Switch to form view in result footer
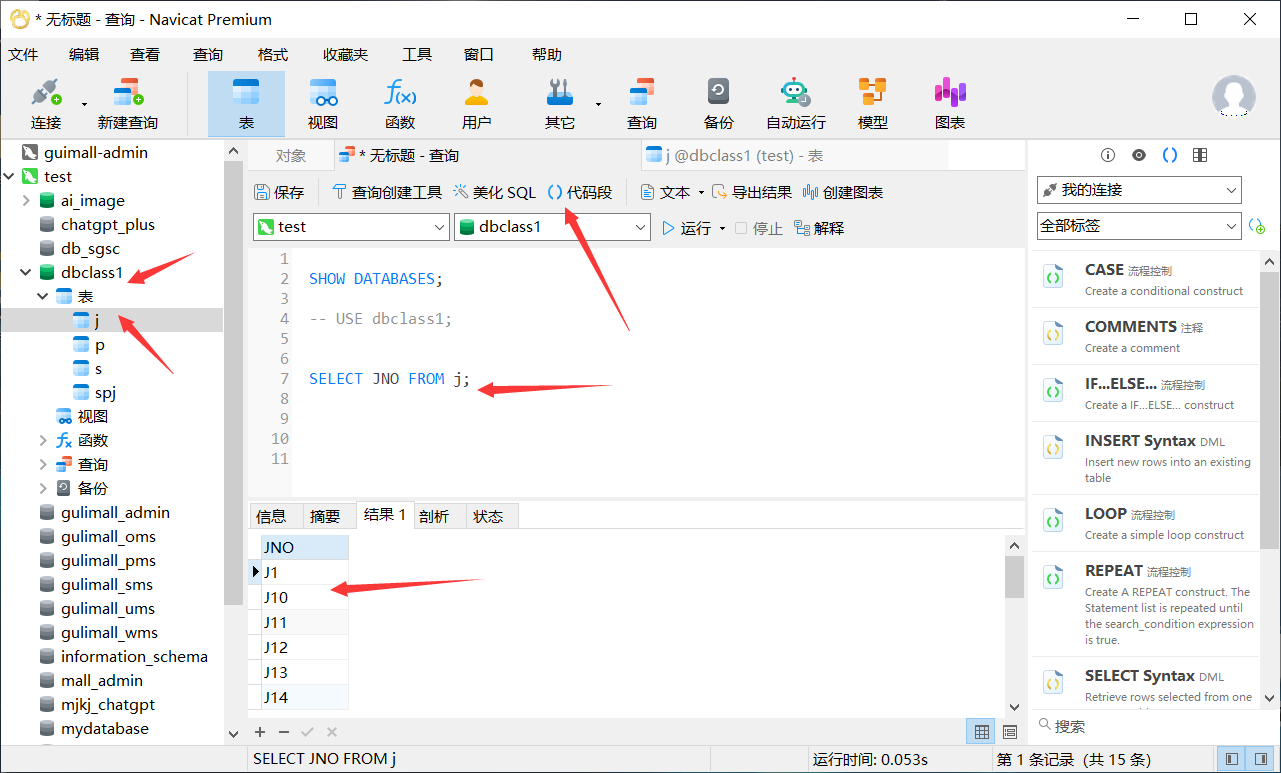This screenshot has width=1281, height=773. point(1009,732)
